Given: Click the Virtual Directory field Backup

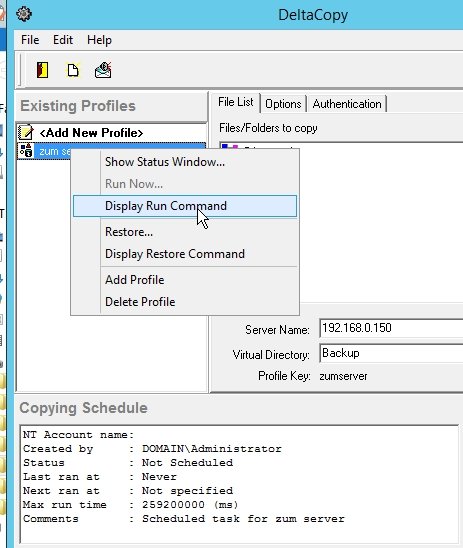Looking at the screenshot, I should point(391,353).
